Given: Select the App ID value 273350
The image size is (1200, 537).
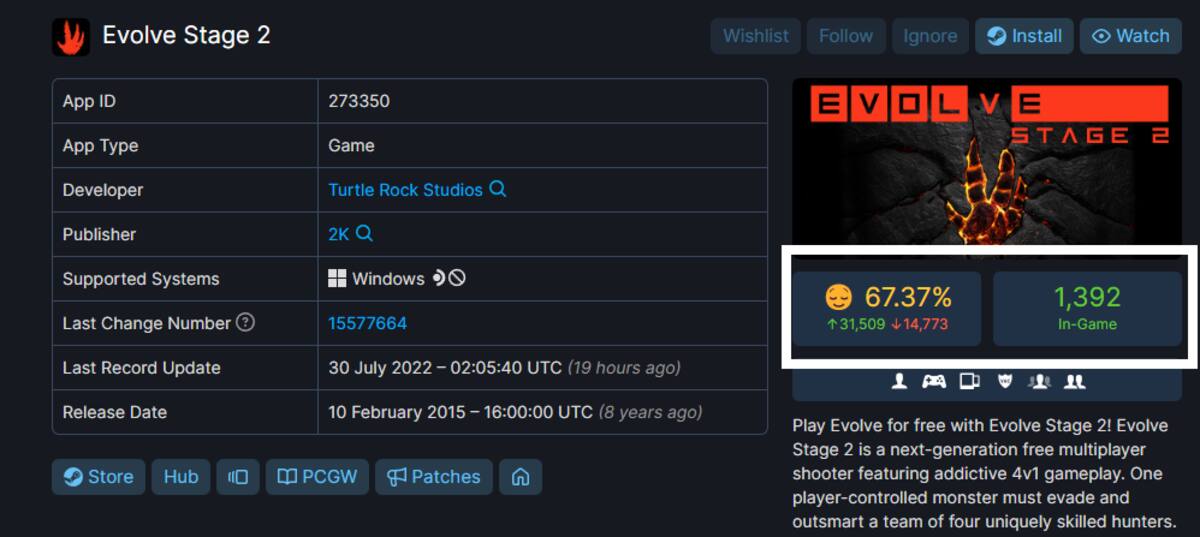Looking at the screenshot, I should point(359,101).
